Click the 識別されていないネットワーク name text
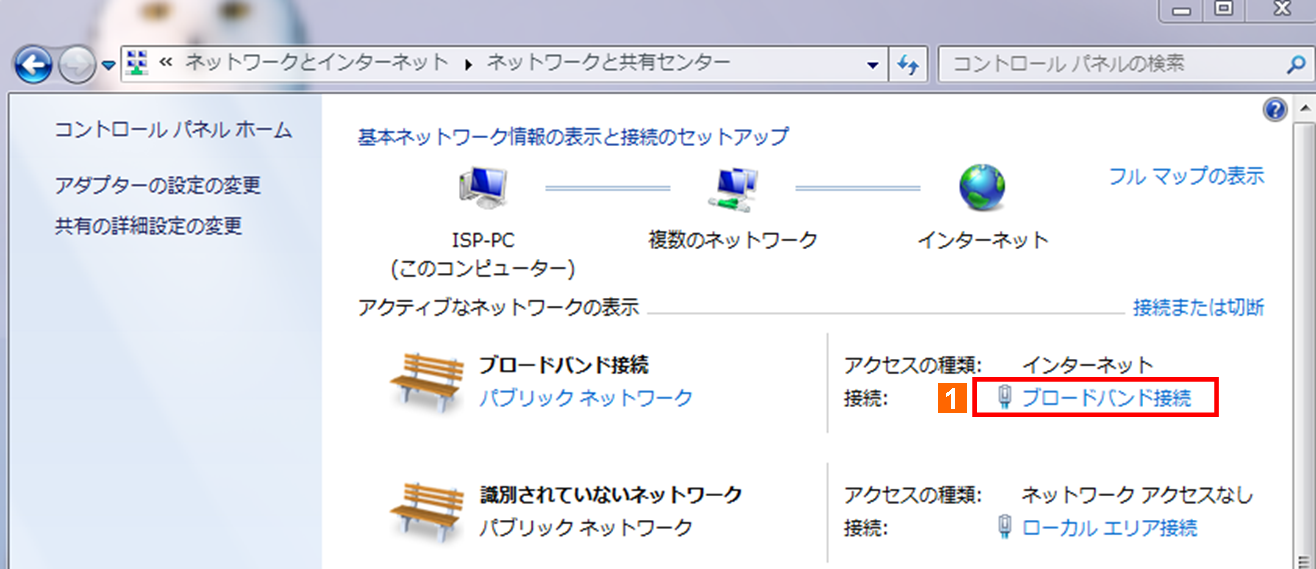Screen dimensions: 1316x569 pyautogui.click(x=610, y=494)
